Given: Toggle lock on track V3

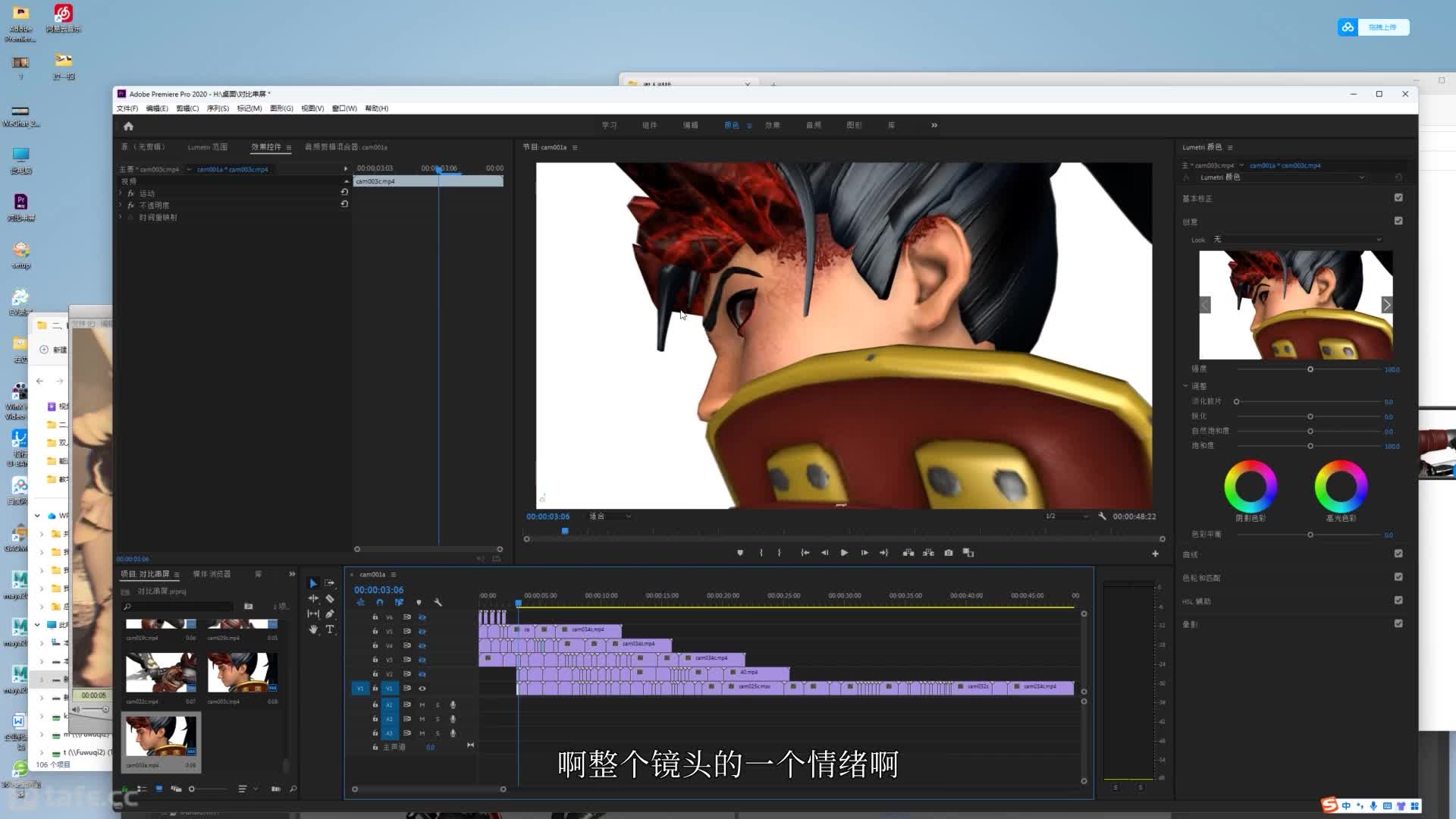Looking at the screenshot, I should tap(375, 660).
